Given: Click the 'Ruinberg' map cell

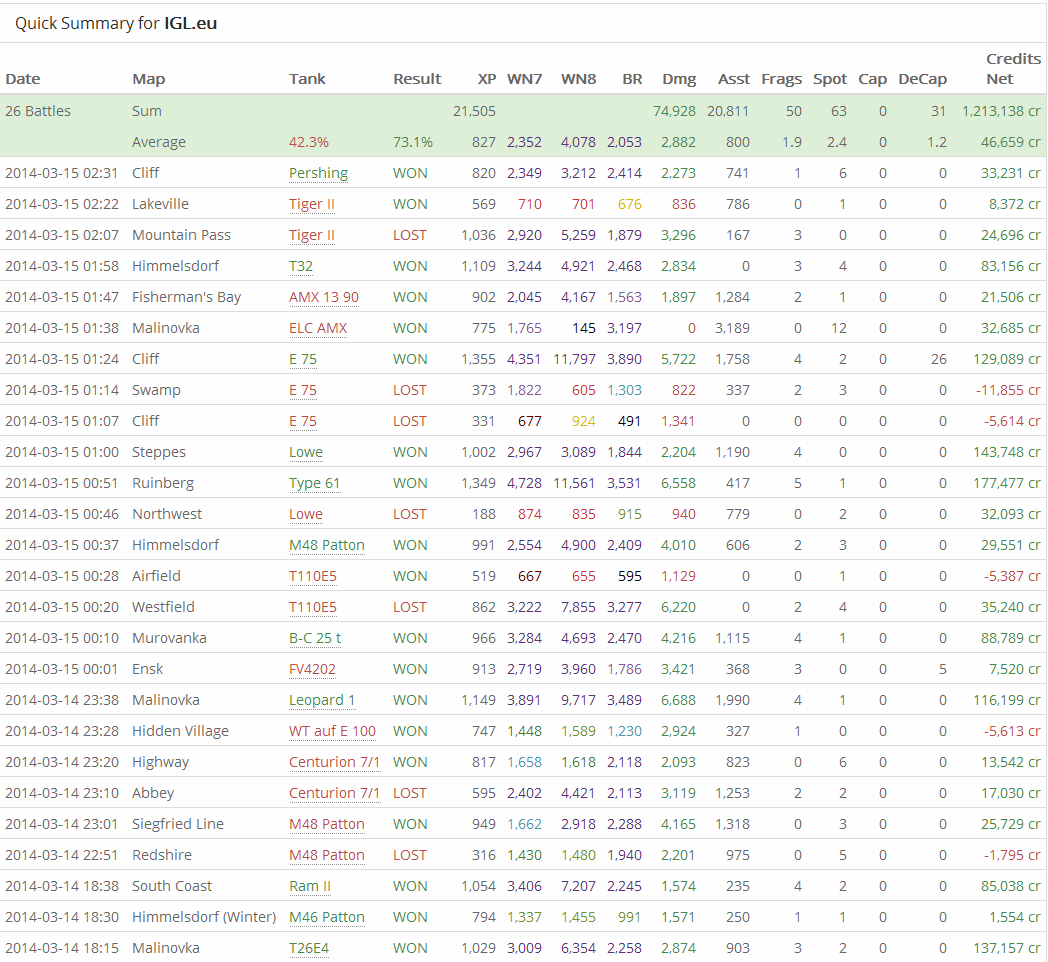Looking at the screenshot, I should (x=163, y=483).
